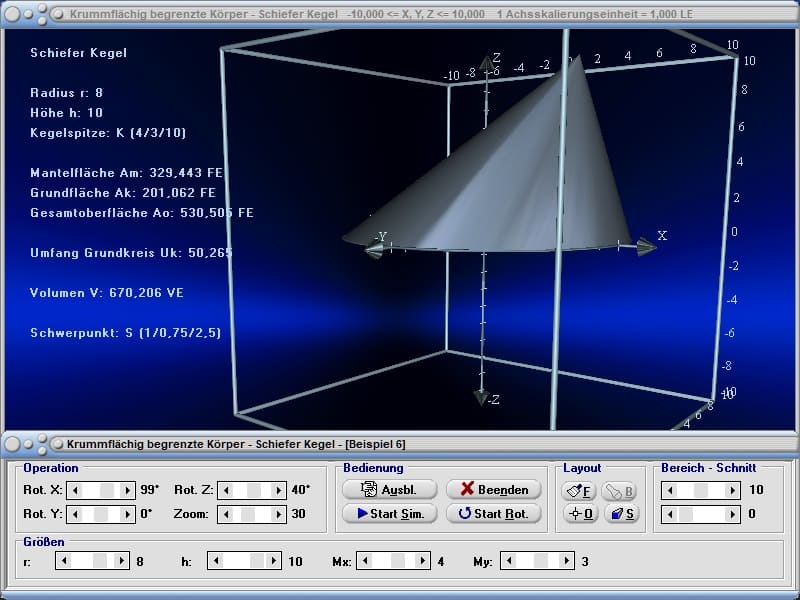Image resolution: width=800 pixels, height=600 pixels.
Task: Start the simulation with Start Sim.
Action: [390, 513]
